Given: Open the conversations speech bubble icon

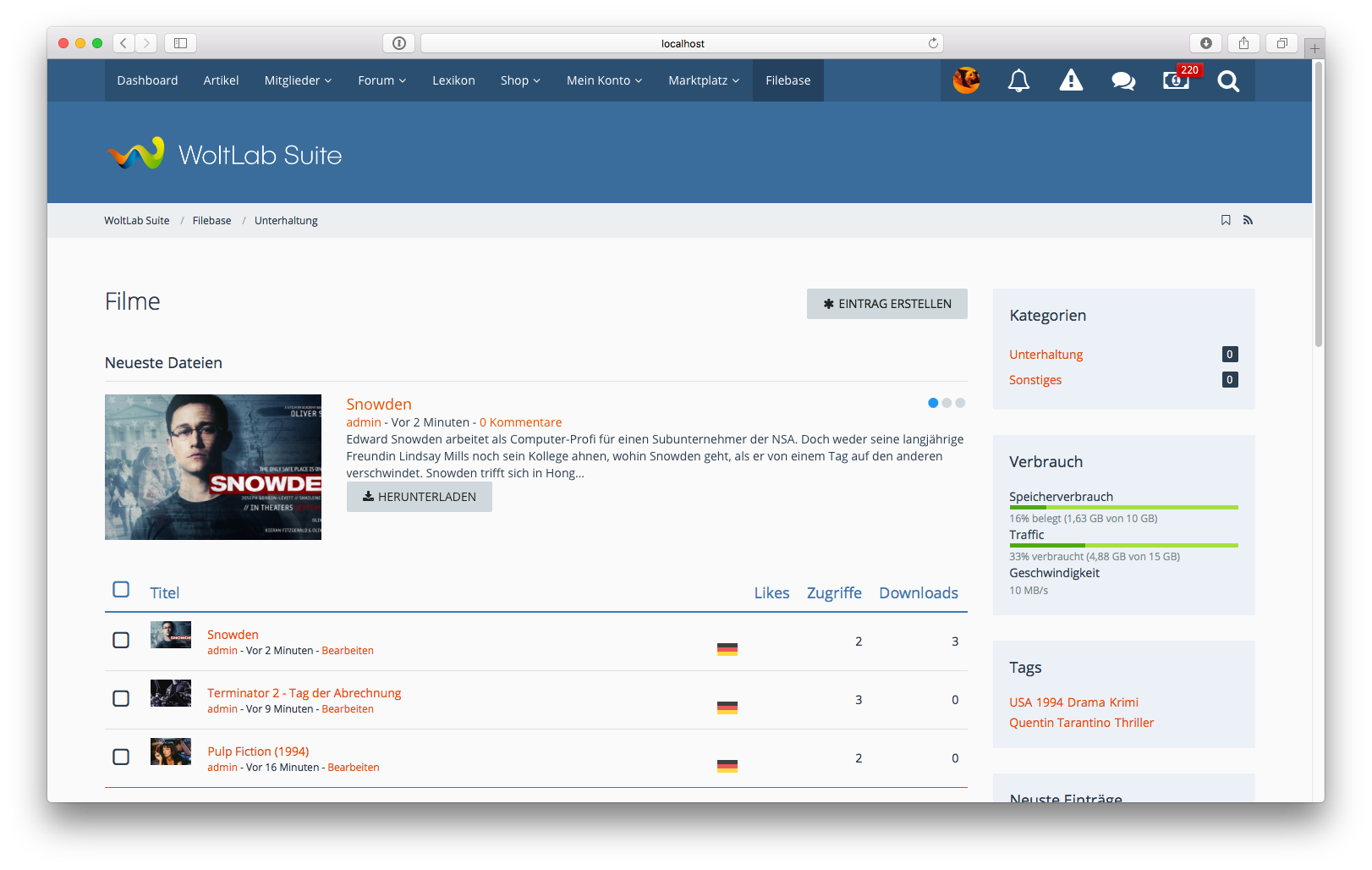Looking at the screenshot, I should (x=1123, y=80).
